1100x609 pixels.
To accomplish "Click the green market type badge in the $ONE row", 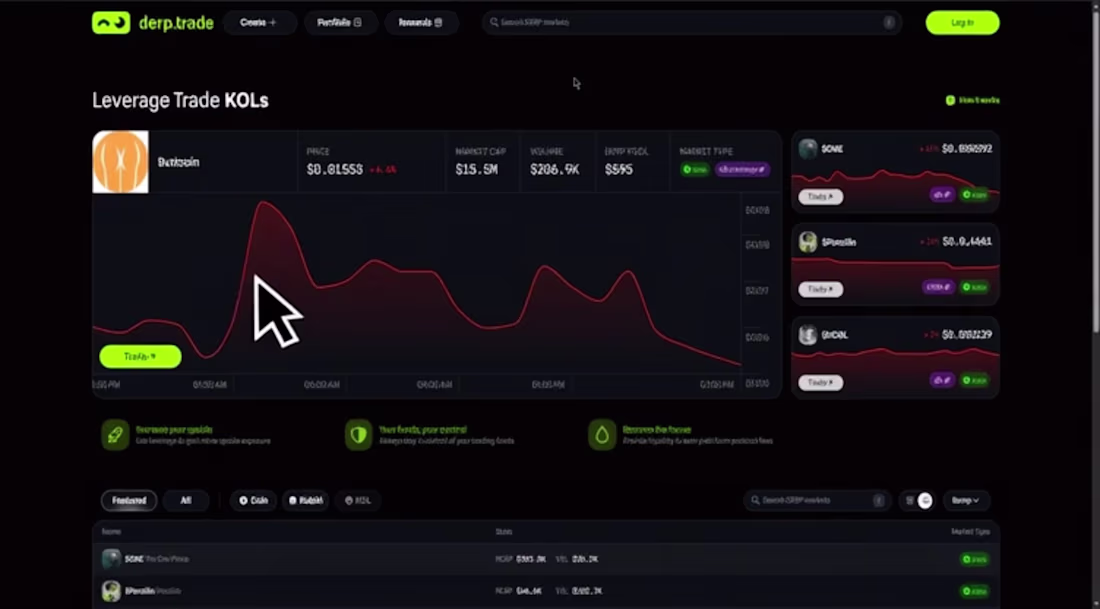I will 975,559.
